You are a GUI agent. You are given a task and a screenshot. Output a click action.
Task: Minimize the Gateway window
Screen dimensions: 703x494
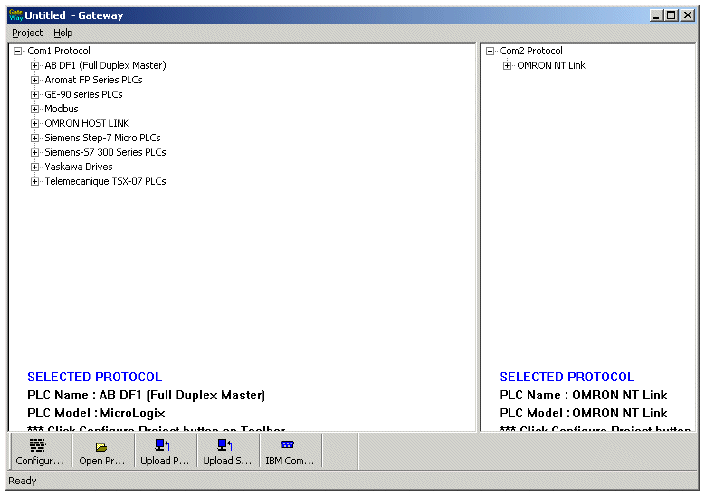coord(657,15)
